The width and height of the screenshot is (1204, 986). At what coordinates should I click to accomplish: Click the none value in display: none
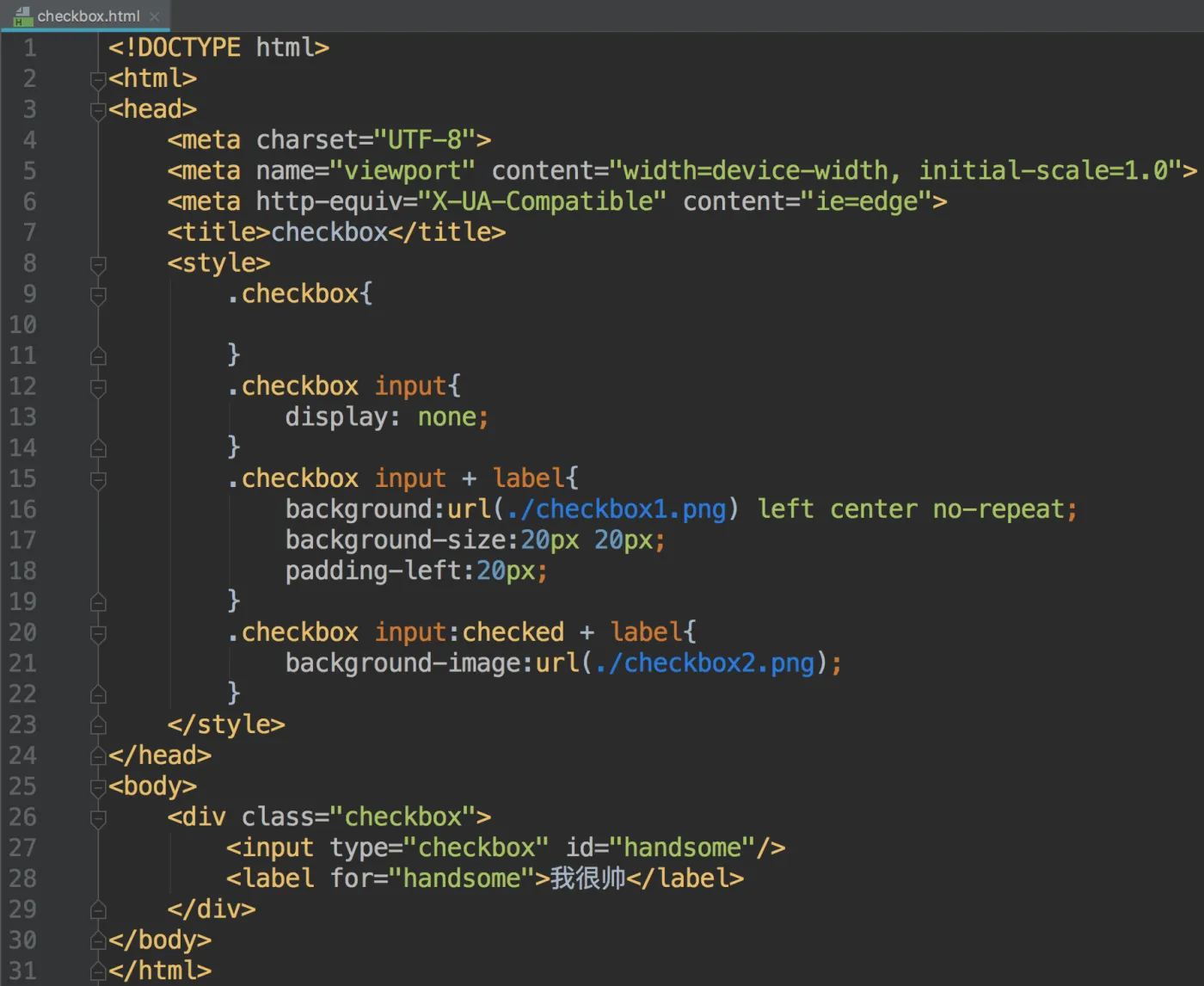tap(446, 416)
